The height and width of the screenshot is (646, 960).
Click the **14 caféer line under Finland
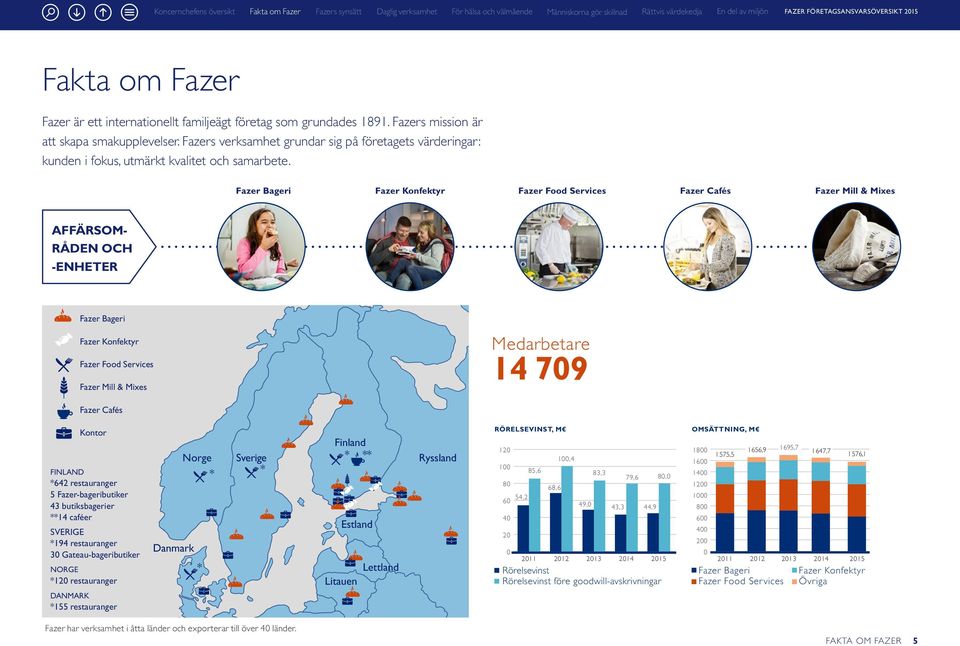pos(71,517)
